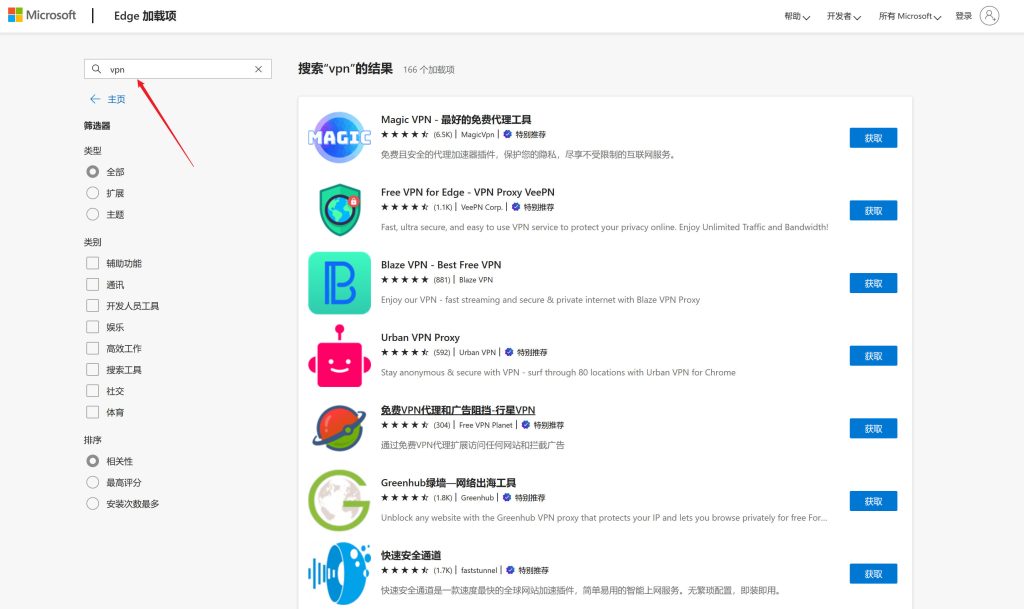
Task: Click the search magnifier icon
Action: pos(96,69)
